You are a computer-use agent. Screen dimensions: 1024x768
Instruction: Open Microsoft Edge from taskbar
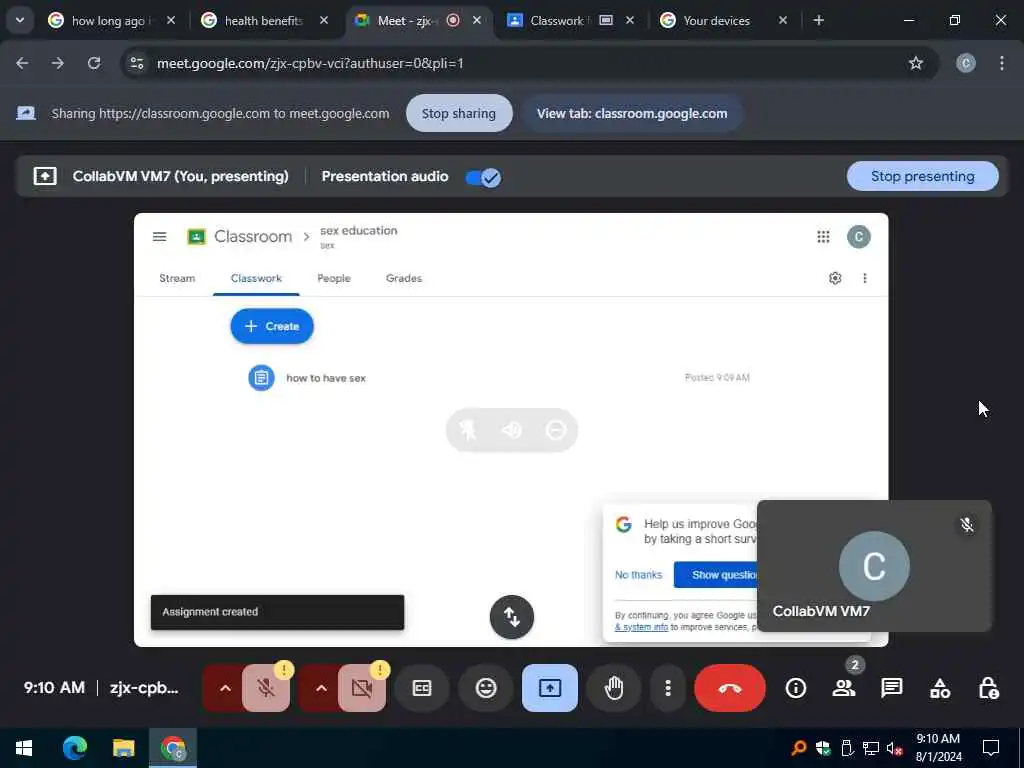(74, 748)
